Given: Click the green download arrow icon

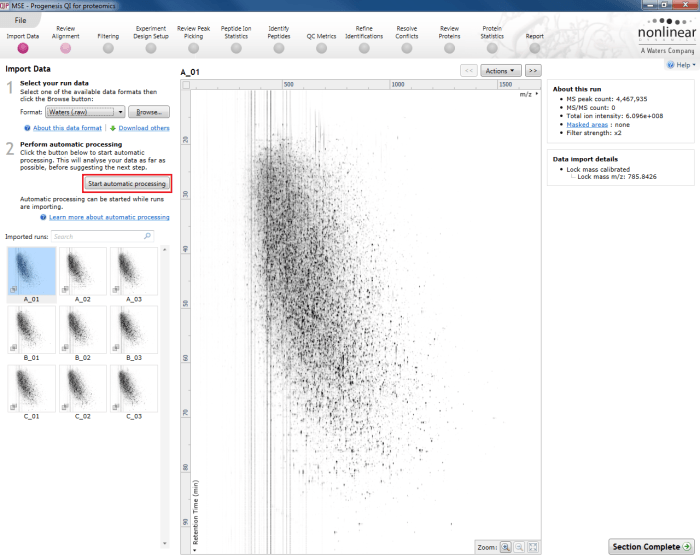Looking at the screenshot, I should 113,128.
